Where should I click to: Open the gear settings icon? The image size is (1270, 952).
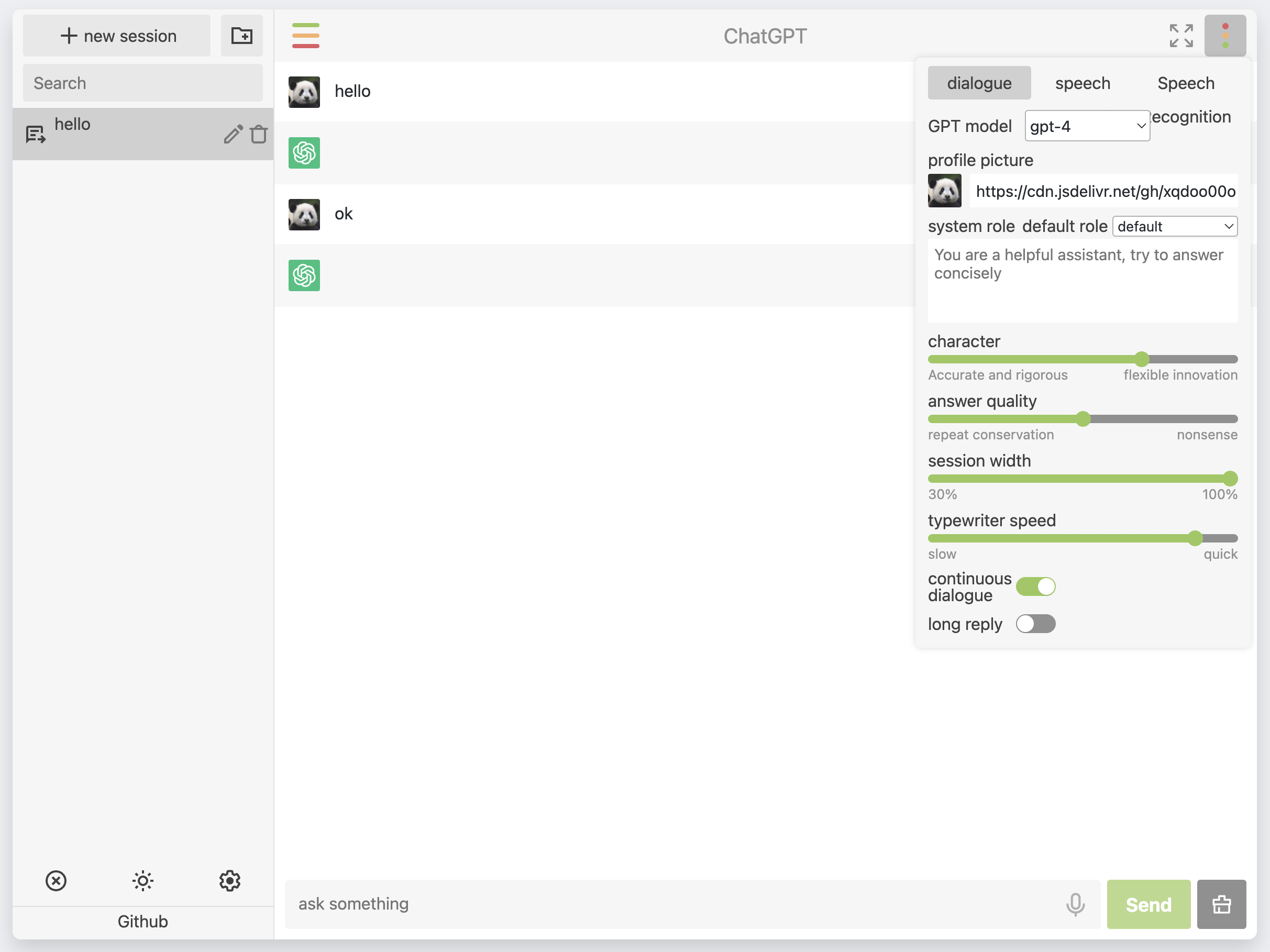pyautogui.click(x=230, y=880)
